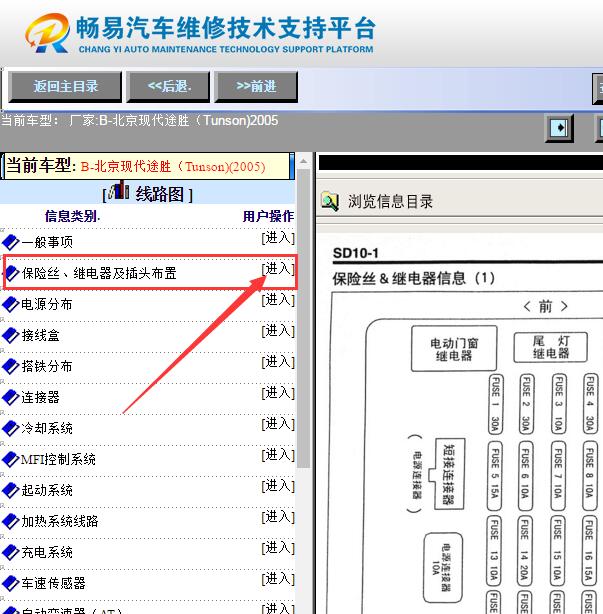Open [进入] link for 搭铁分布
Image resolution: width=603 pixels, height=614 pixels.
point(278,362)
